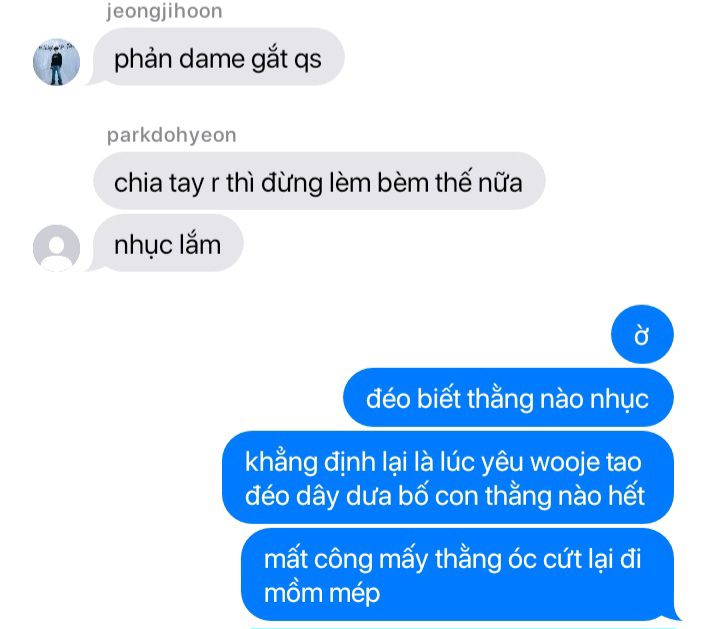720x629 pixels.
Task: Tap the jeongjihoon sender name
Action: pyautogui.click(x=164, y=12)
